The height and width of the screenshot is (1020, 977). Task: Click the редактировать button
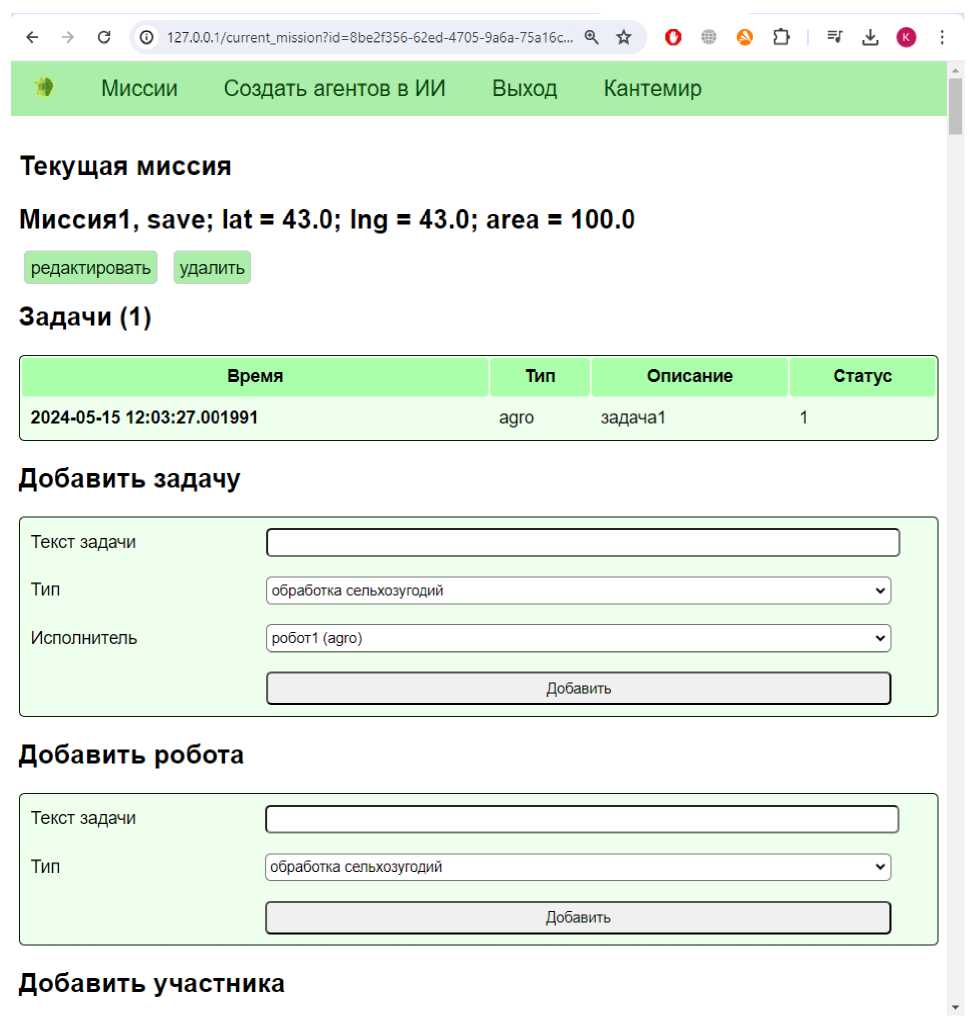tap(91, 268)
